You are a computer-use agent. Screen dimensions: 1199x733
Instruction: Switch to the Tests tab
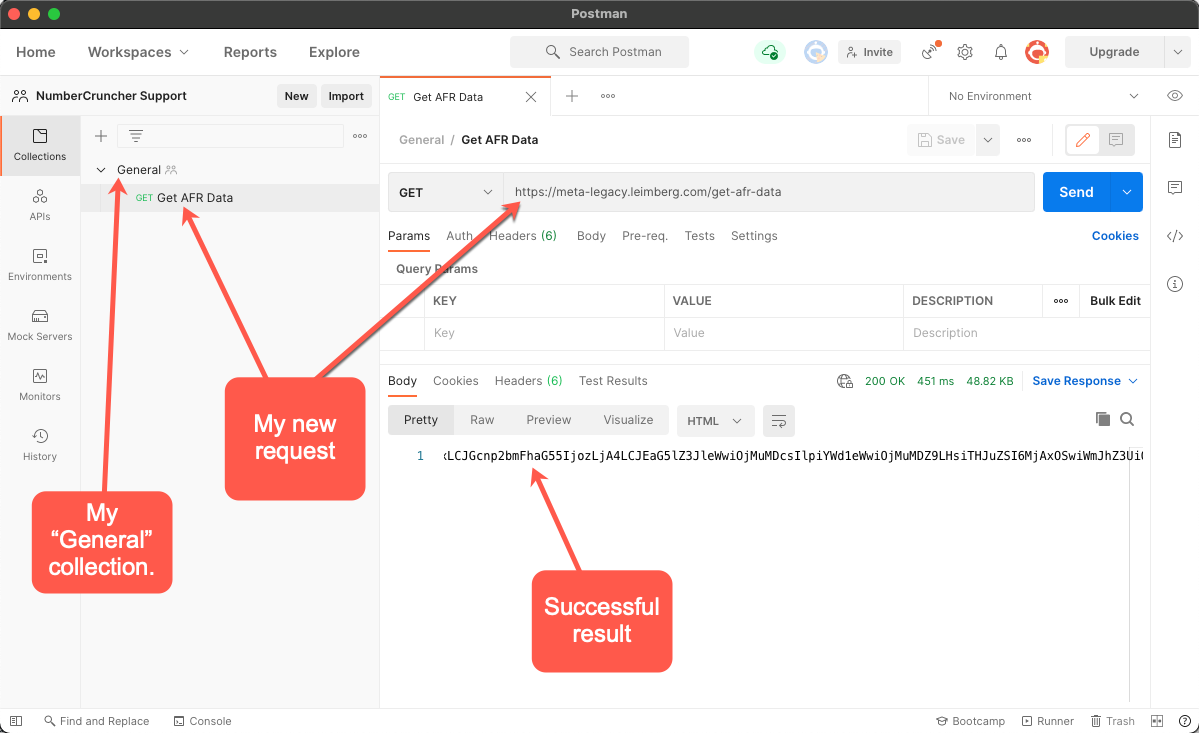pyautogui.click(x=700, y=236)
